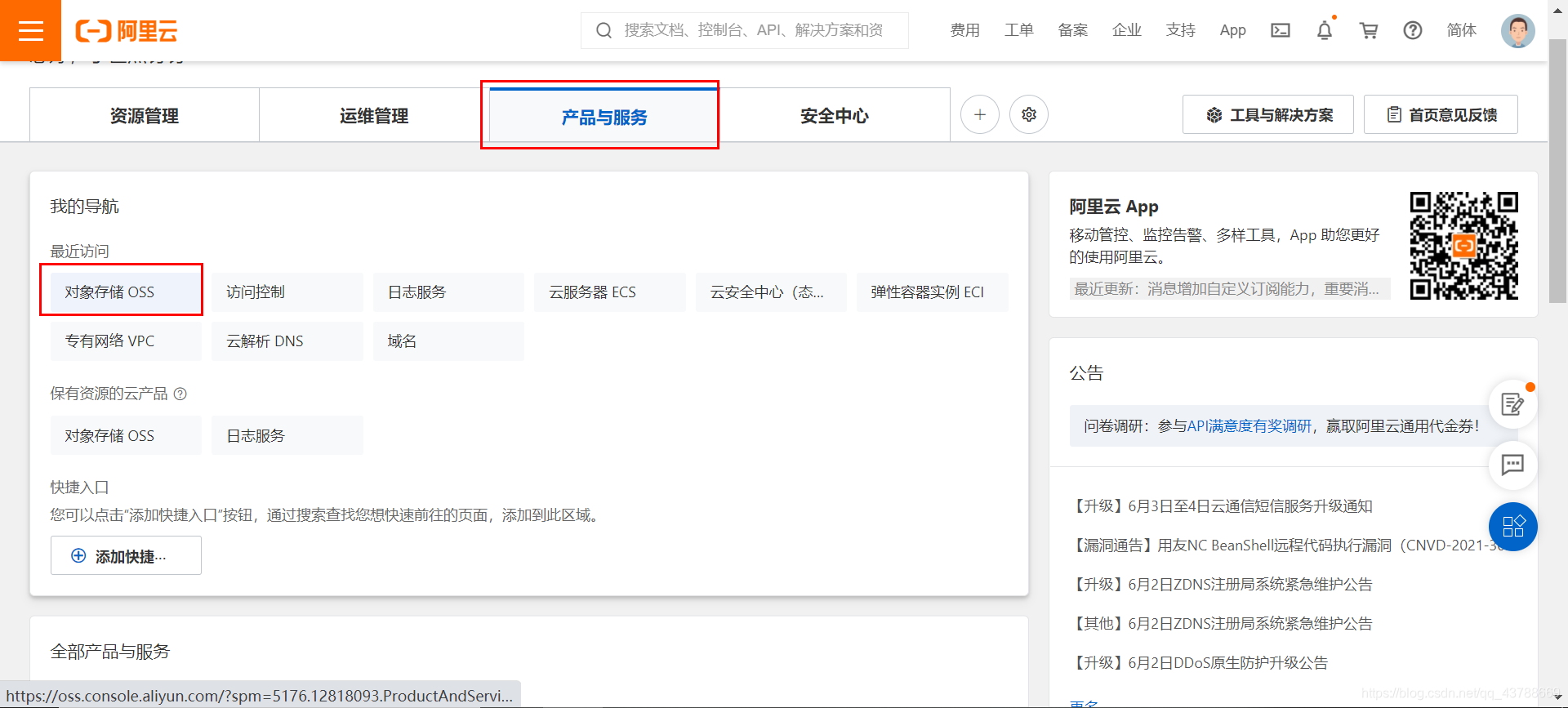Open tab settings gear icon
Screen dimensions: 1568x708
(x=1029, y=114)
